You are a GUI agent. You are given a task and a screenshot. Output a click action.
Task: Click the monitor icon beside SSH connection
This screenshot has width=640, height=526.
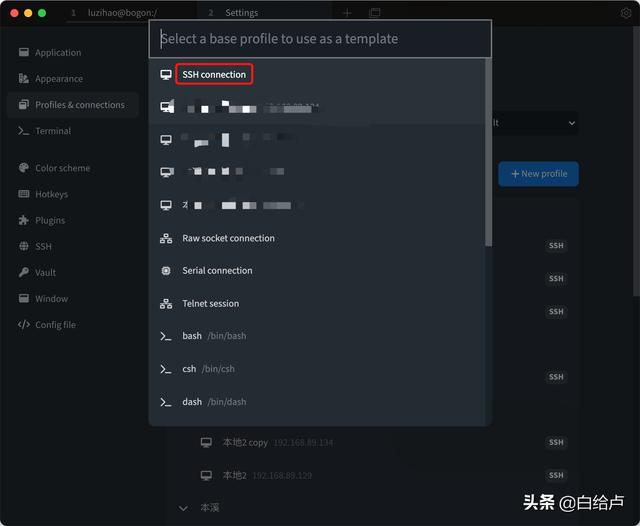166,75
